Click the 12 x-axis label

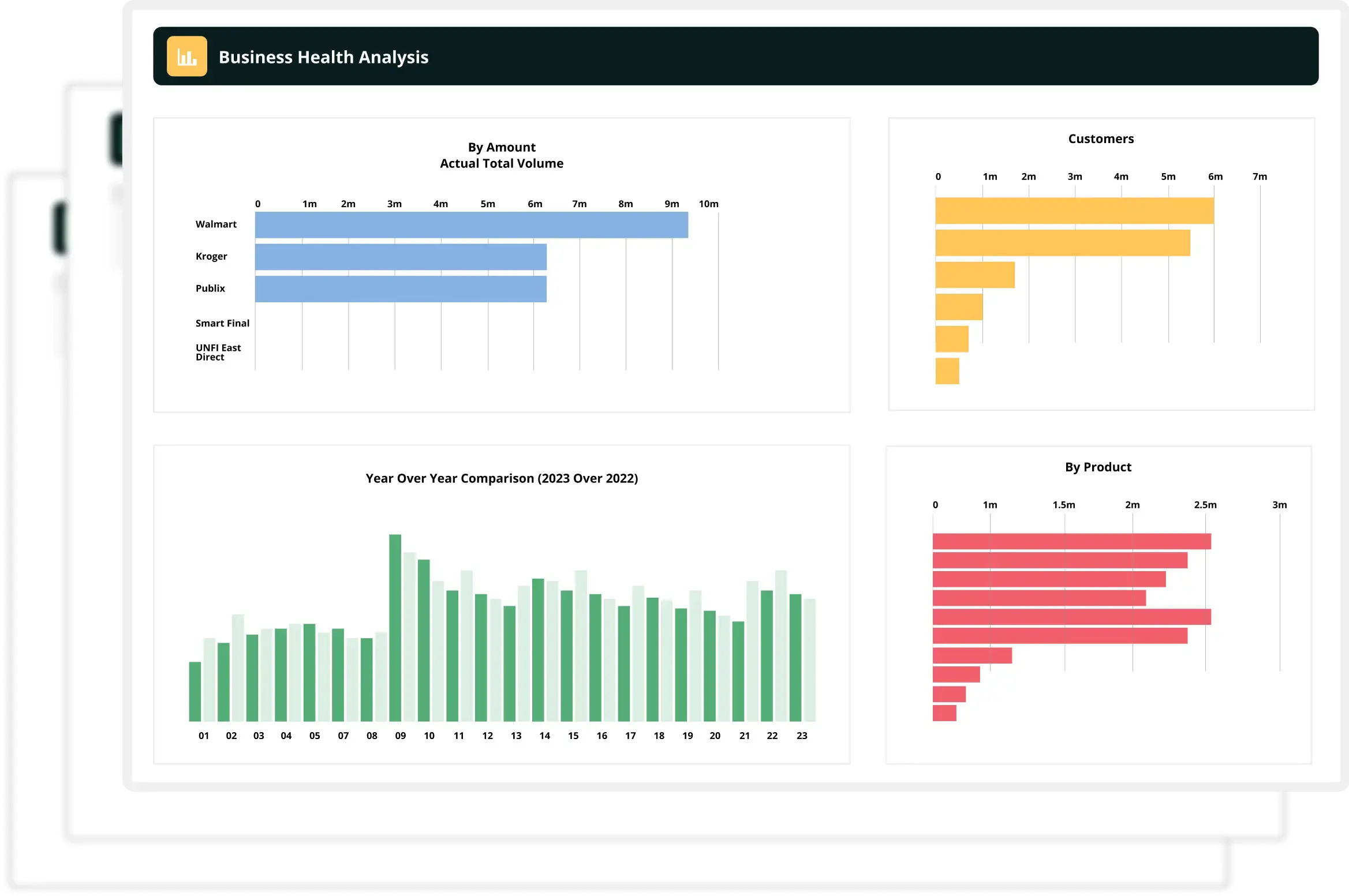coord(487,736)
